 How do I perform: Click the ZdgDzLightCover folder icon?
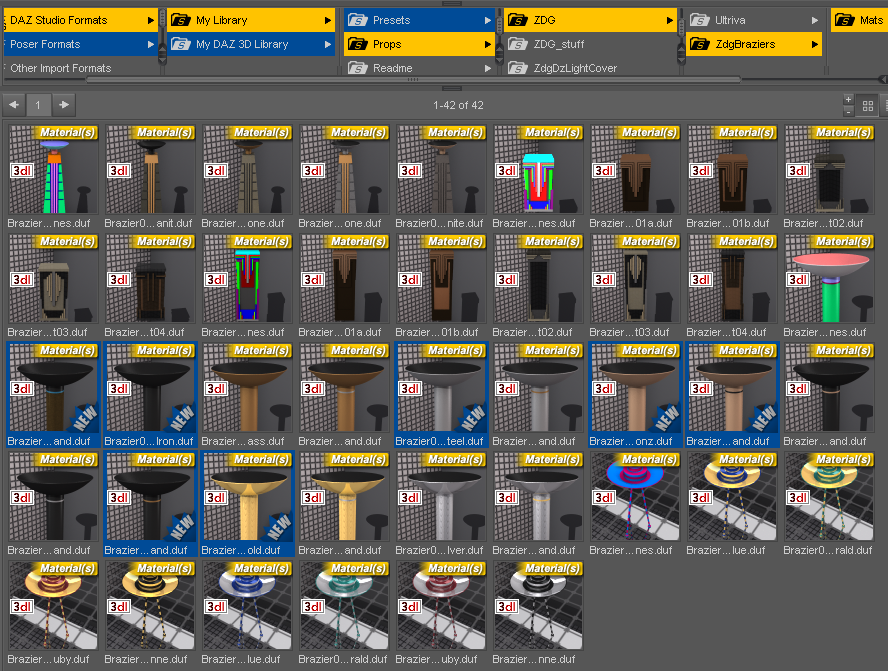pyautogui.click(x=518, y=68)
